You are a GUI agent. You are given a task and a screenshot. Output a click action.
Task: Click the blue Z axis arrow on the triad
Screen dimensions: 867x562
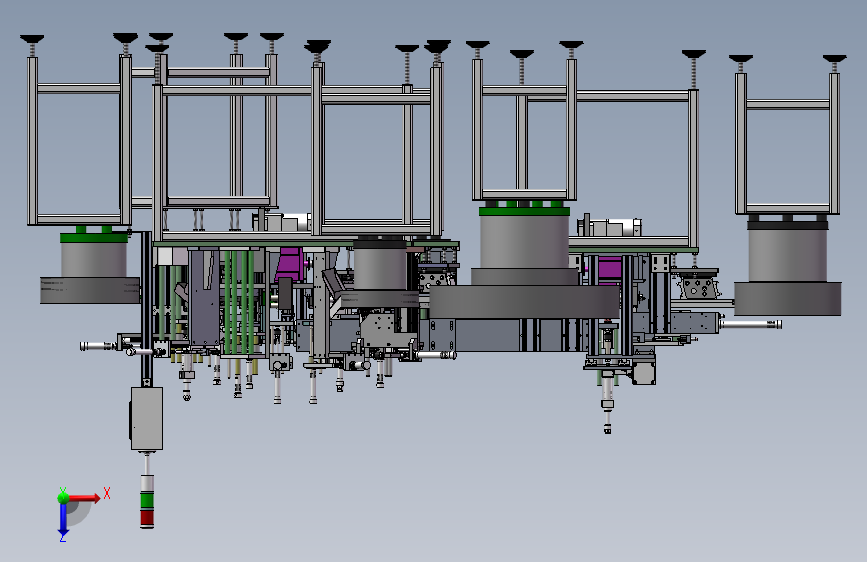click(62, 521)
